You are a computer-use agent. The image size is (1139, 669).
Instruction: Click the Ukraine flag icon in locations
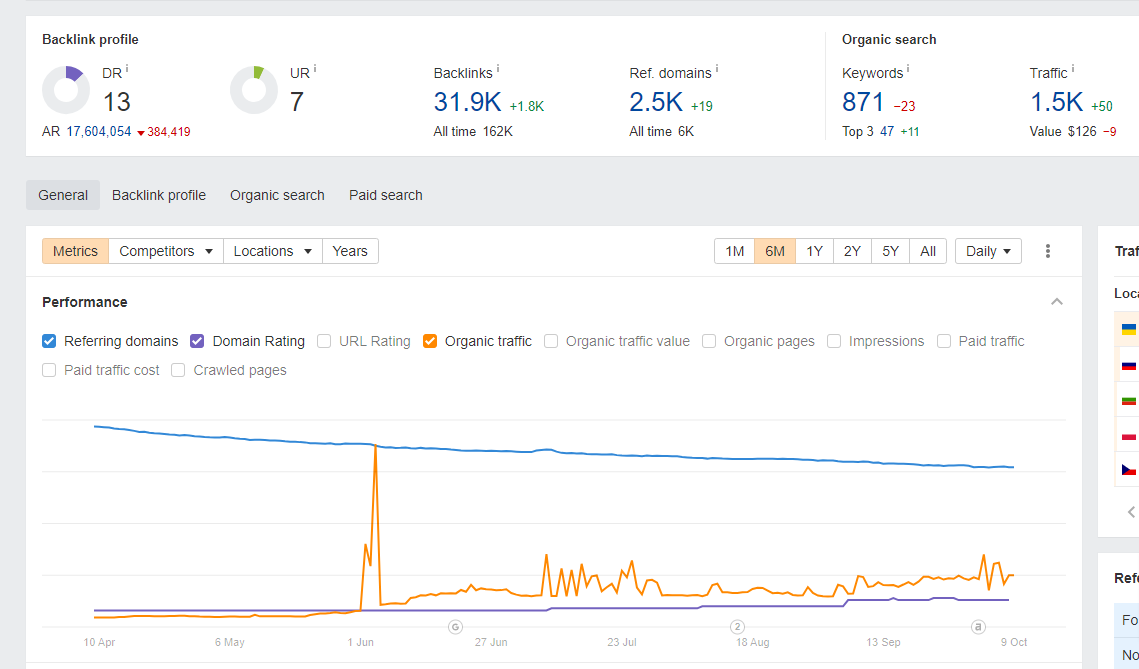tap(1128, 329)
